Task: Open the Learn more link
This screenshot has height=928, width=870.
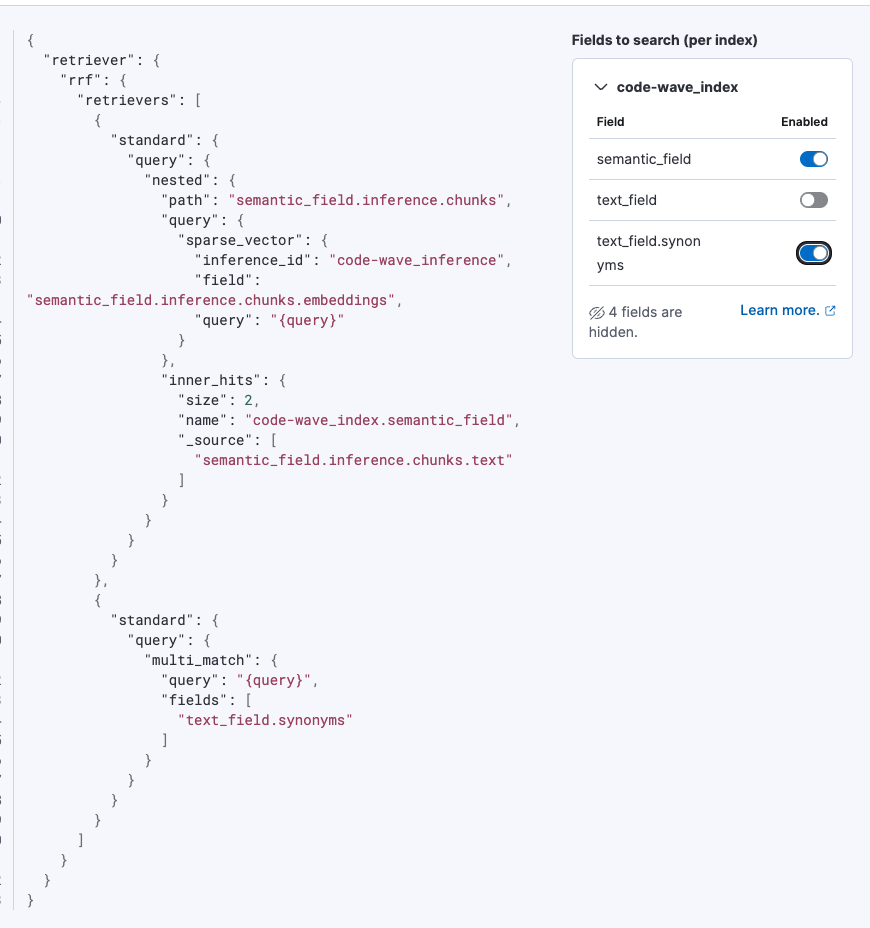Action: tap(779, 310)
